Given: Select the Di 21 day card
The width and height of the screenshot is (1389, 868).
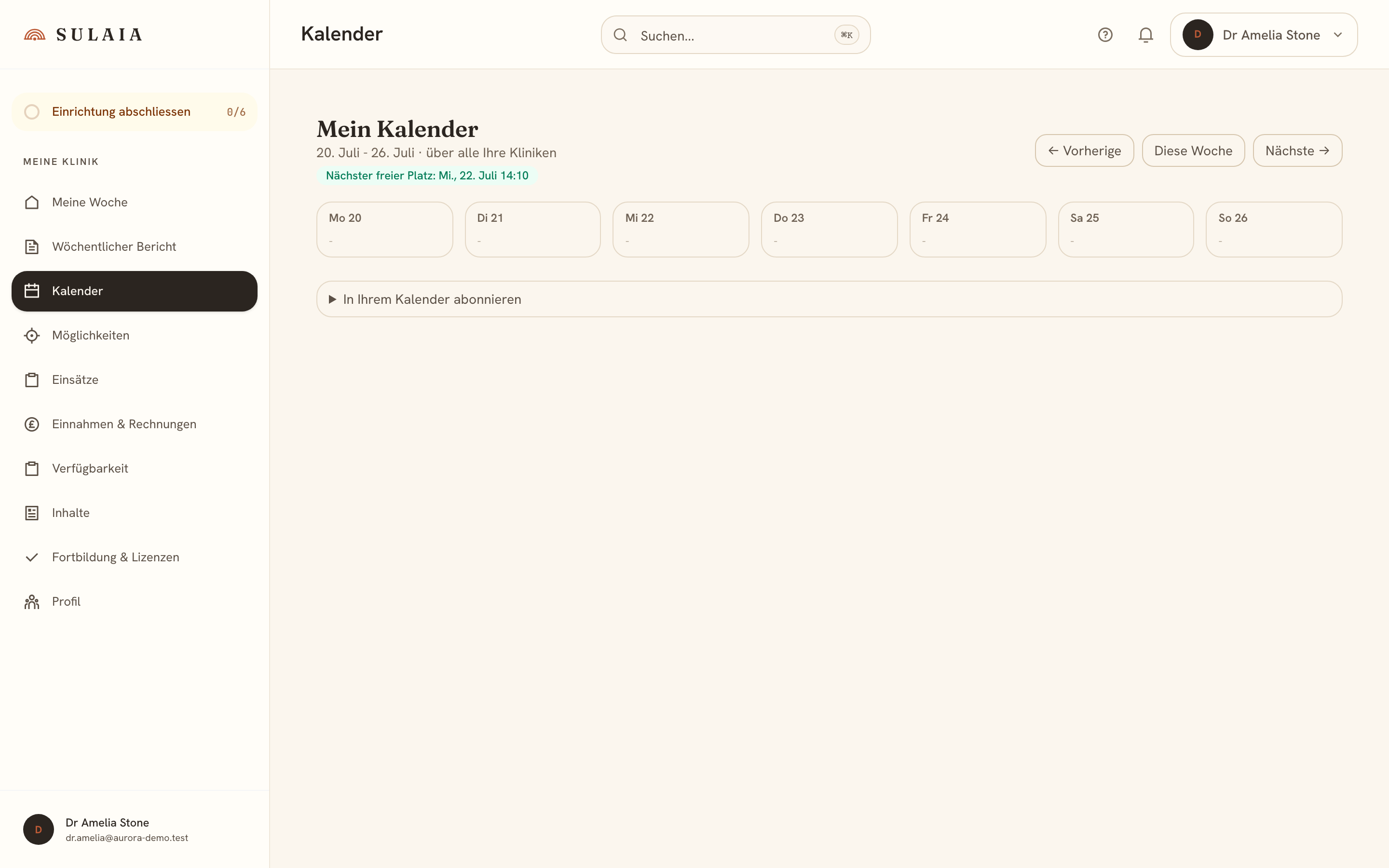Looking at the screenshot, I should click(532, 229).
